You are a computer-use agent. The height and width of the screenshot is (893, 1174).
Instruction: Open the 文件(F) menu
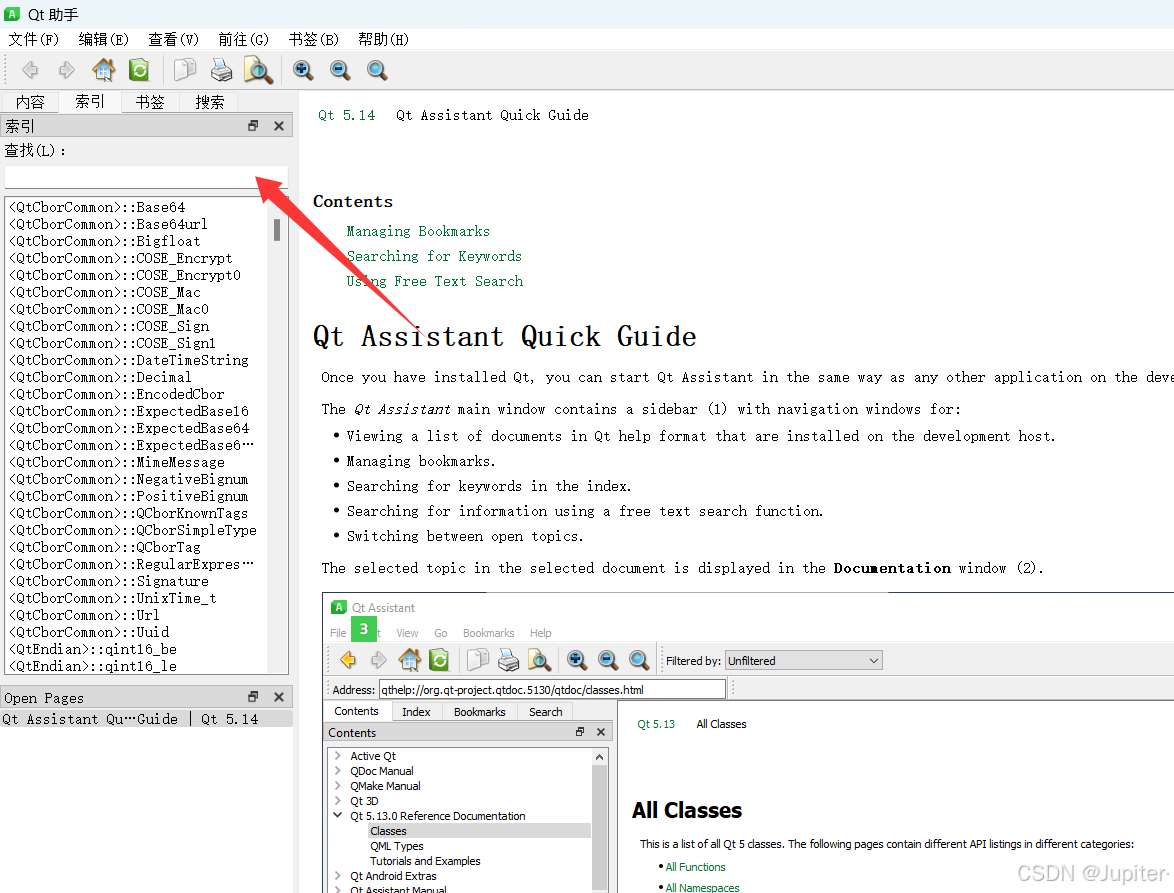[x=34, y=40]
